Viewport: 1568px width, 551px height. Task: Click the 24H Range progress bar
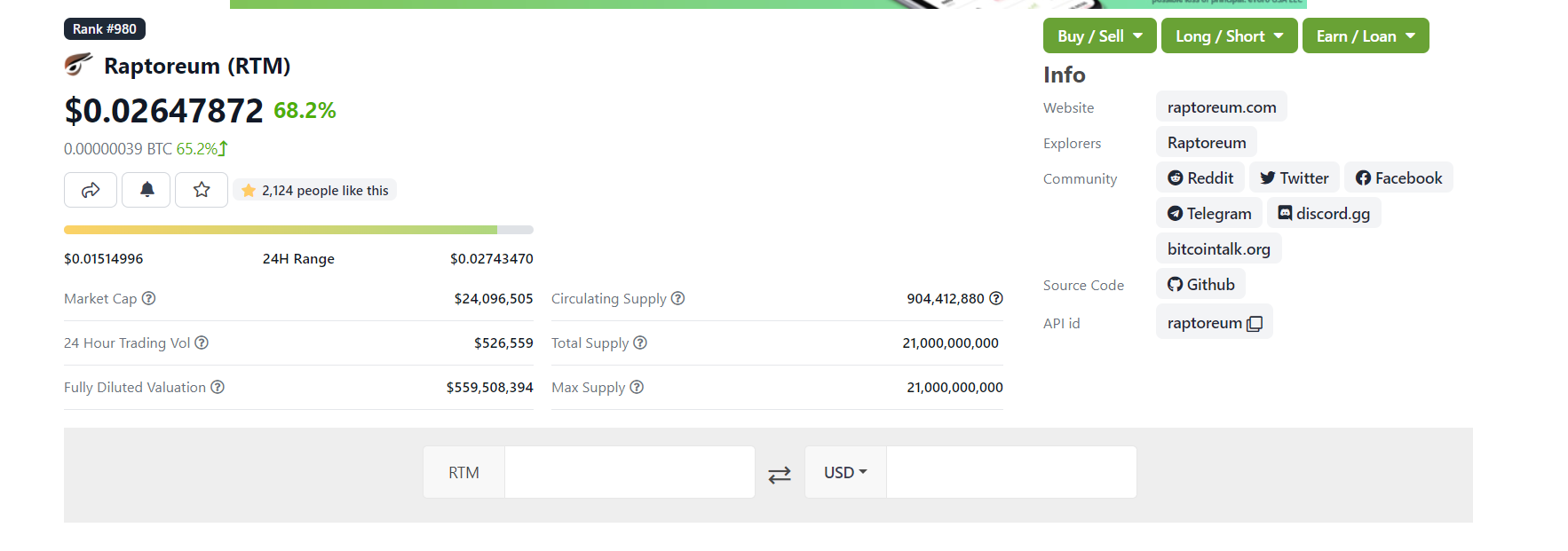[298, 230]
